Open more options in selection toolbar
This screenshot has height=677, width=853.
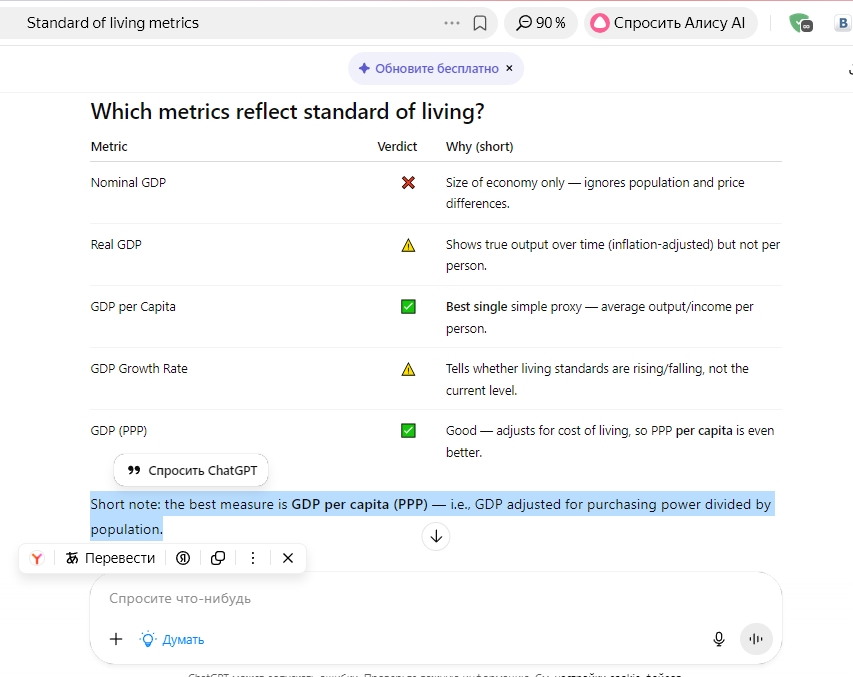coord(253,558)
